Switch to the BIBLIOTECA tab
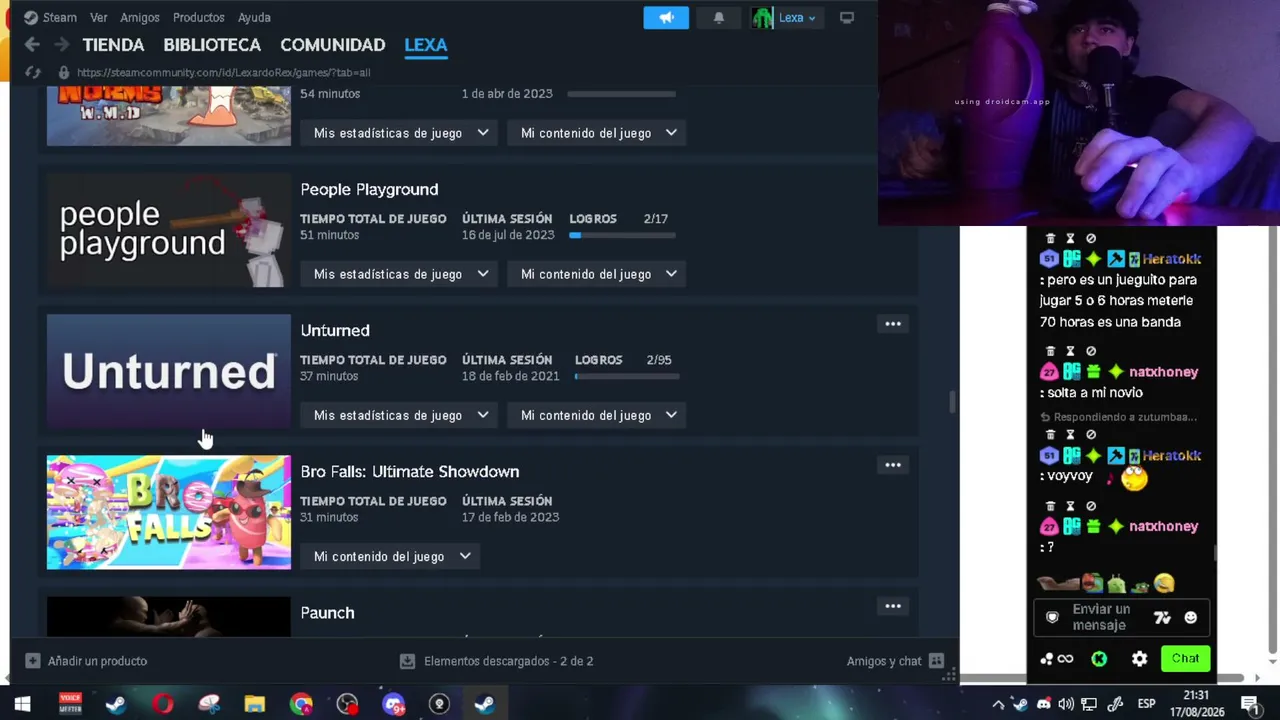This screenshot has height=720, width=1280. (x=212, y=45)
